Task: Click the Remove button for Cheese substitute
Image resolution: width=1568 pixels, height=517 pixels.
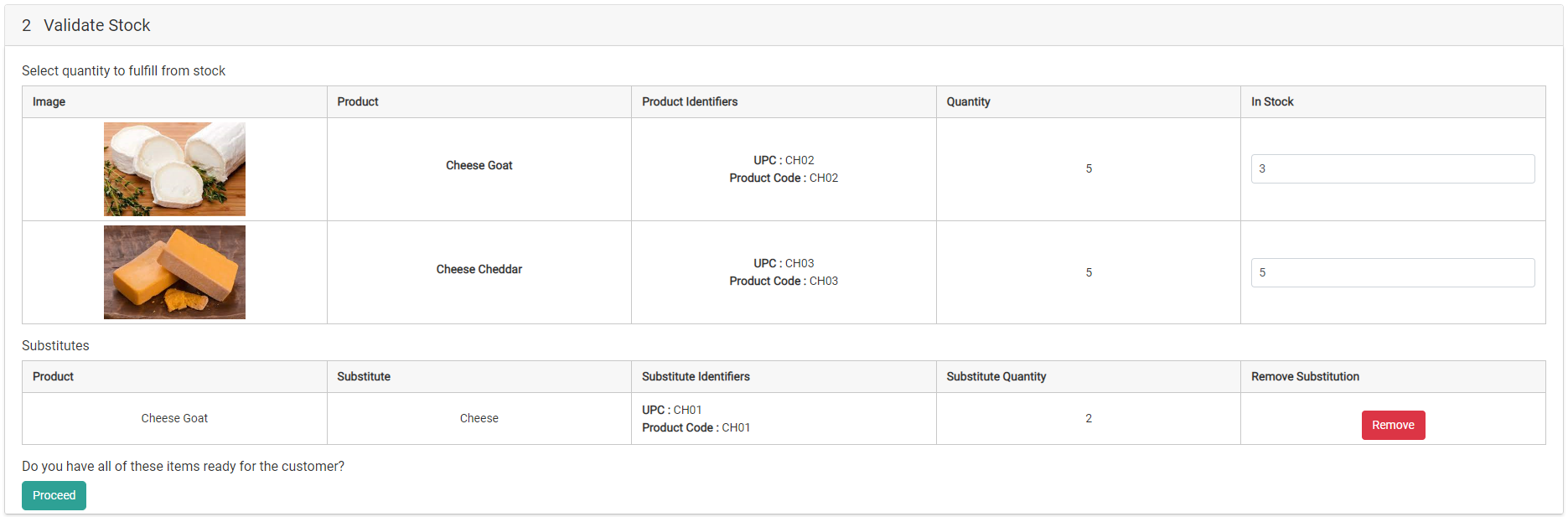Action: pyautogui.click(x=1393, y=425)
